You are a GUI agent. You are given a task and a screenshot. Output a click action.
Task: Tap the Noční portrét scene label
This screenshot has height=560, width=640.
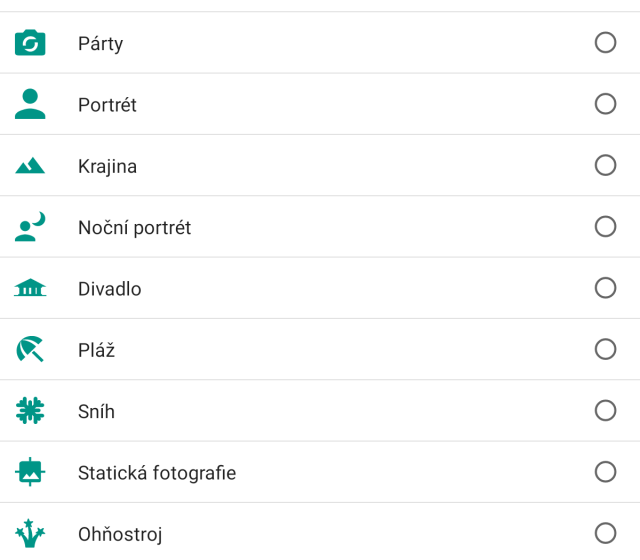click(134, 228)
